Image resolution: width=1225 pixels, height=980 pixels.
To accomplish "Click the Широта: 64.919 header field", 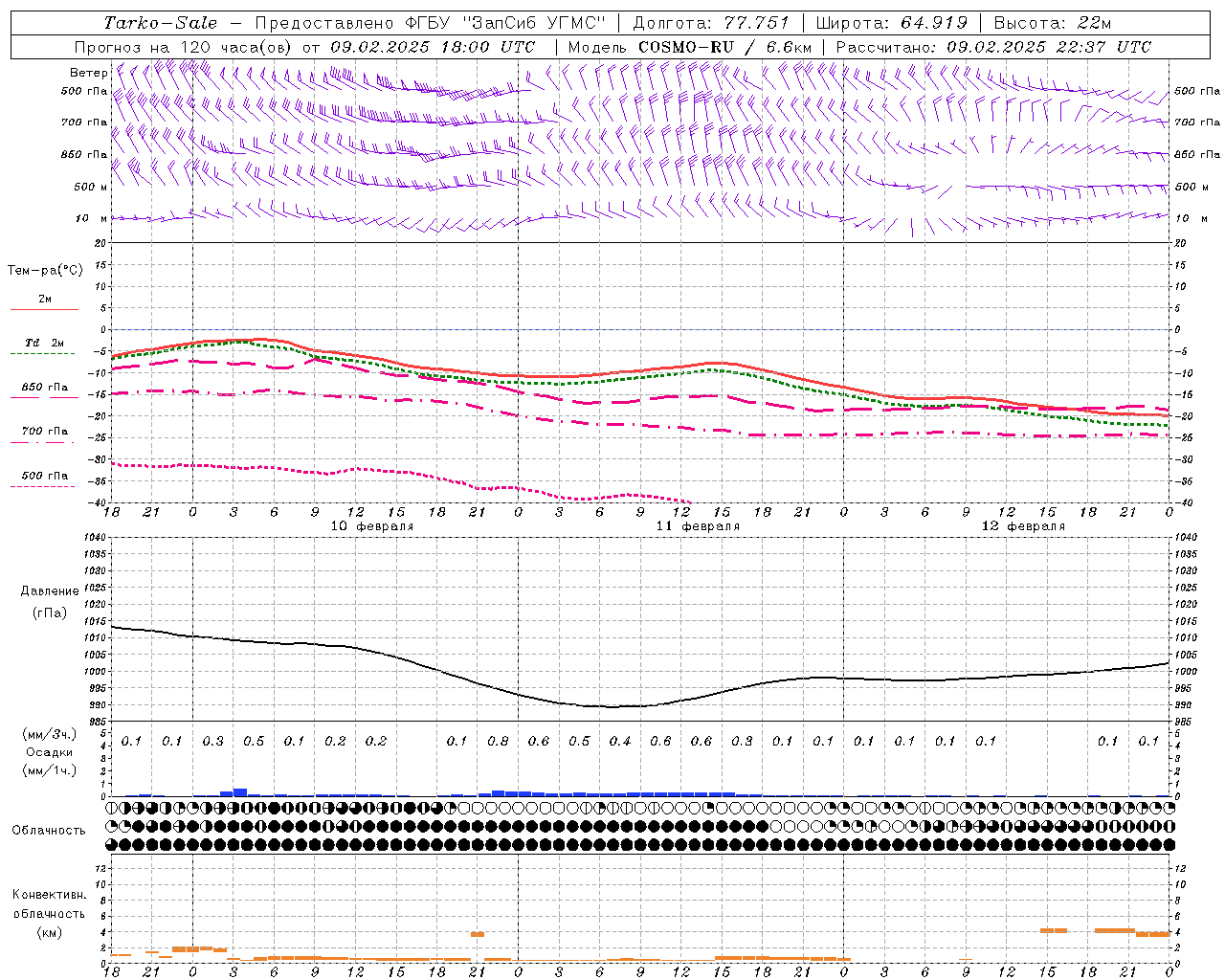I will point(892,23).
